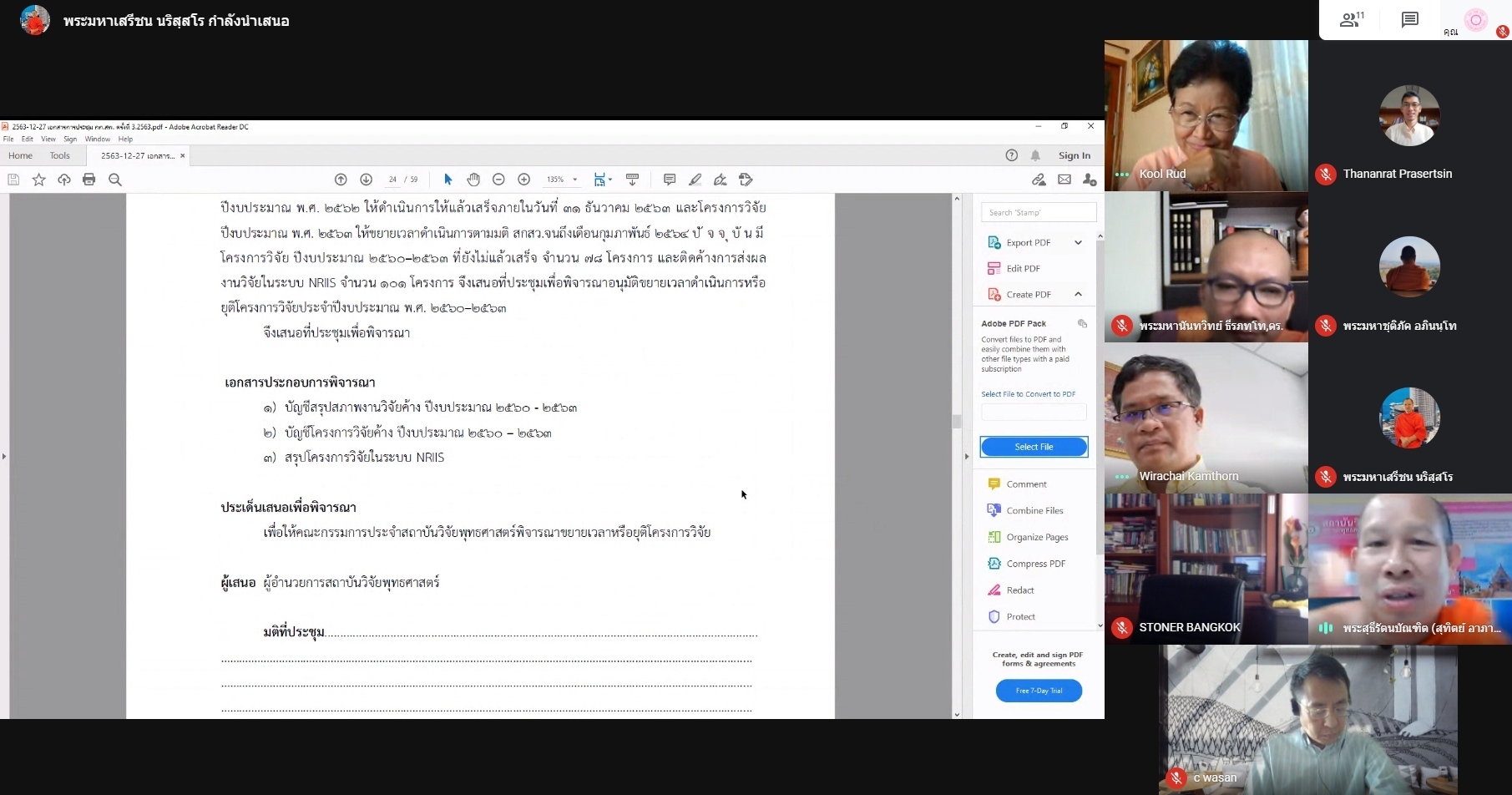Select the highlighter text tool
The height and width of the screenshot is (795, 1512).
pos(695,180)
